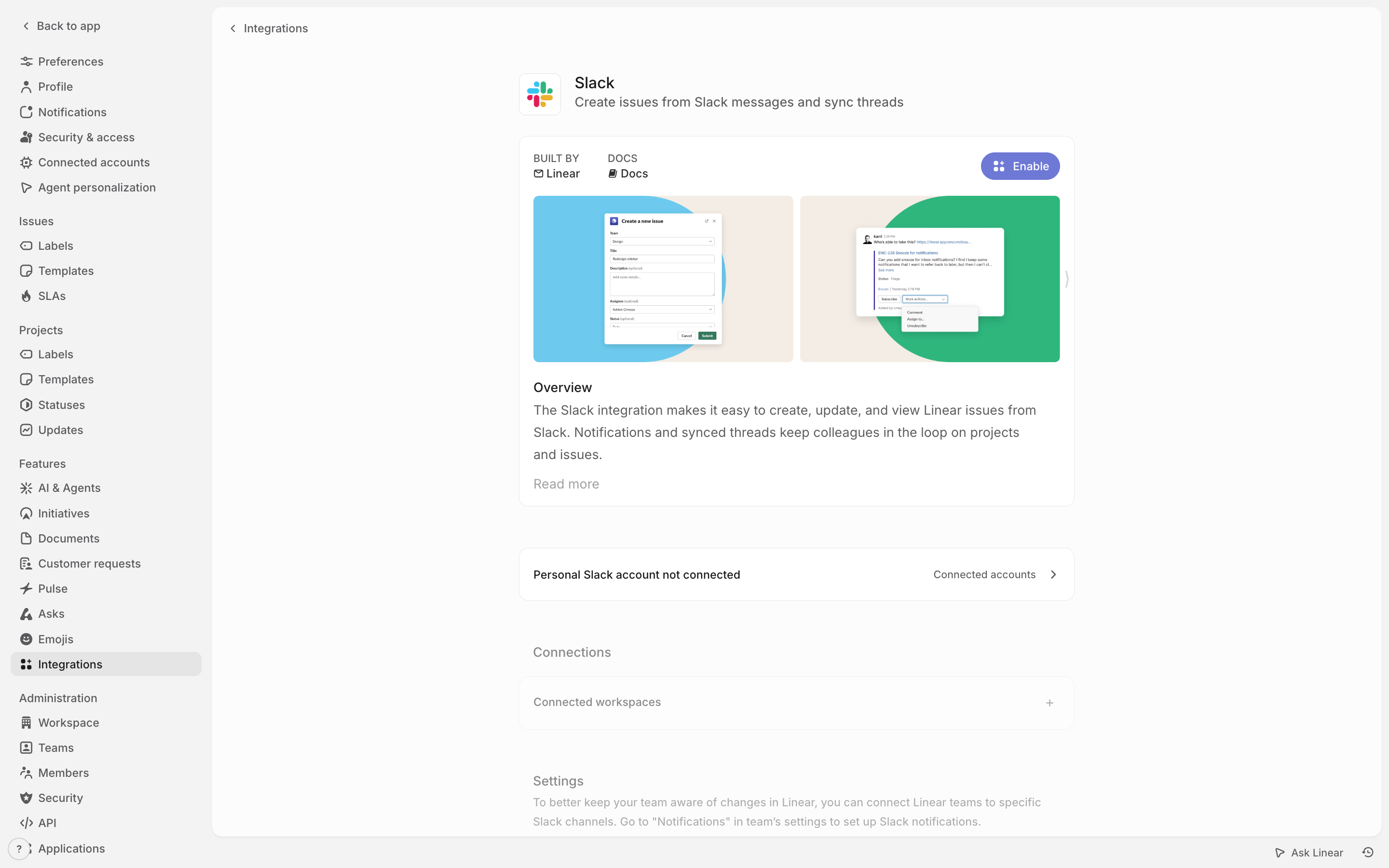The image size is (1389, 868).
Task: Open Labels under Projects
Action: [106, 354]
